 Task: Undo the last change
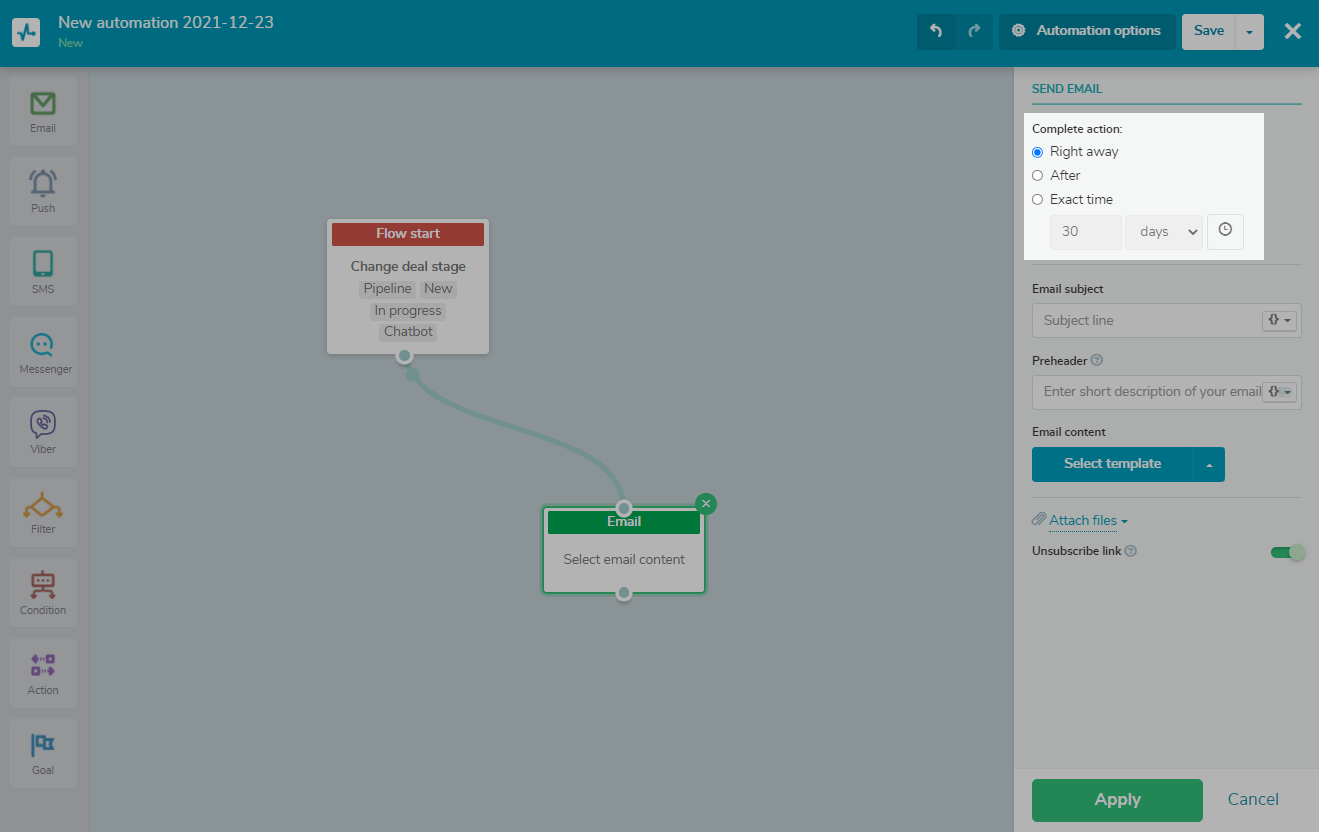936,31
